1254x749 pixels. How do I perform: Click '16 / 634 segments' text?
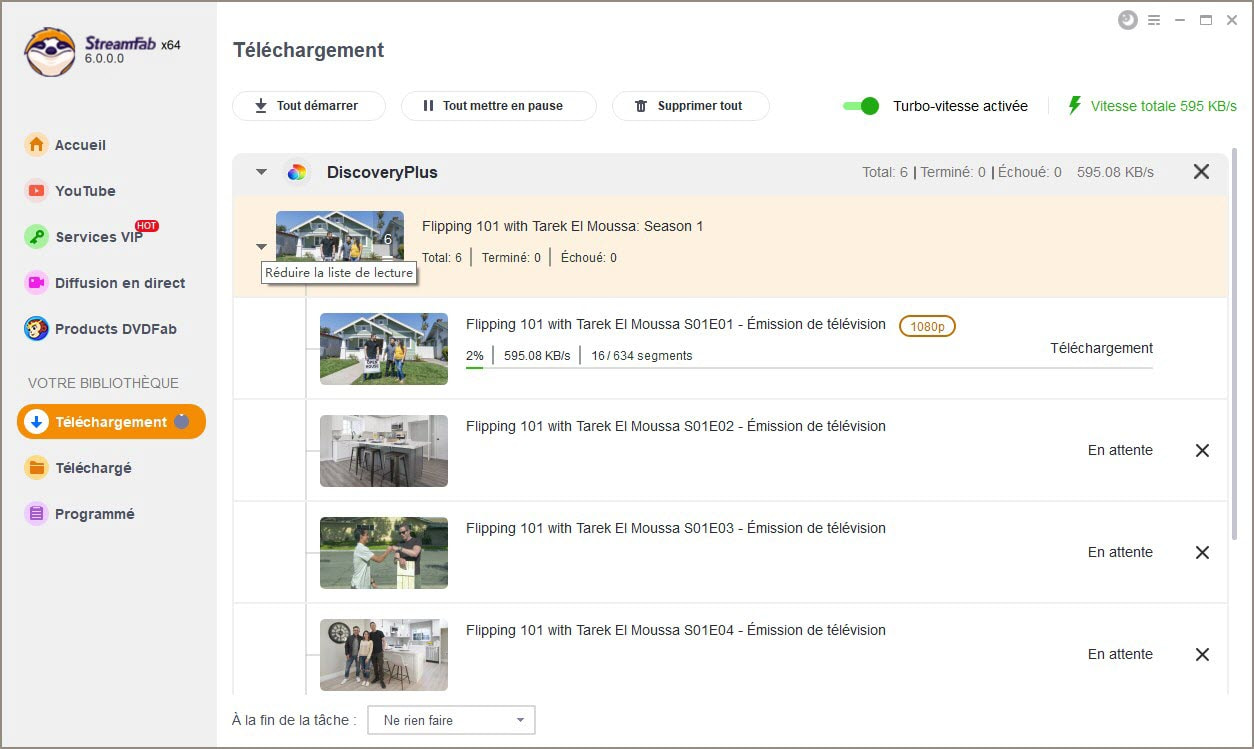[642, 355]
